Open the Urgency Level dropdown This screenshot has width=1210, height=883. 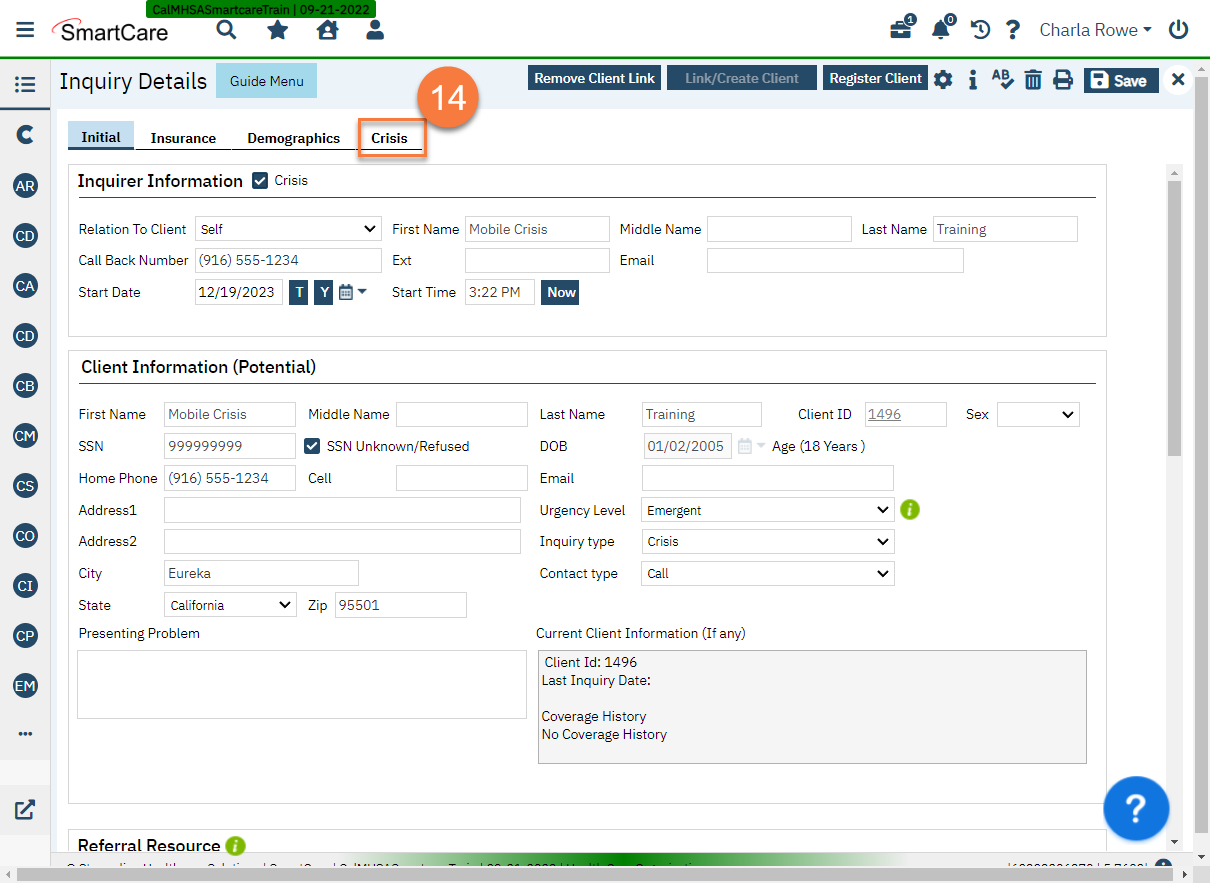click(x=767, y=510)
